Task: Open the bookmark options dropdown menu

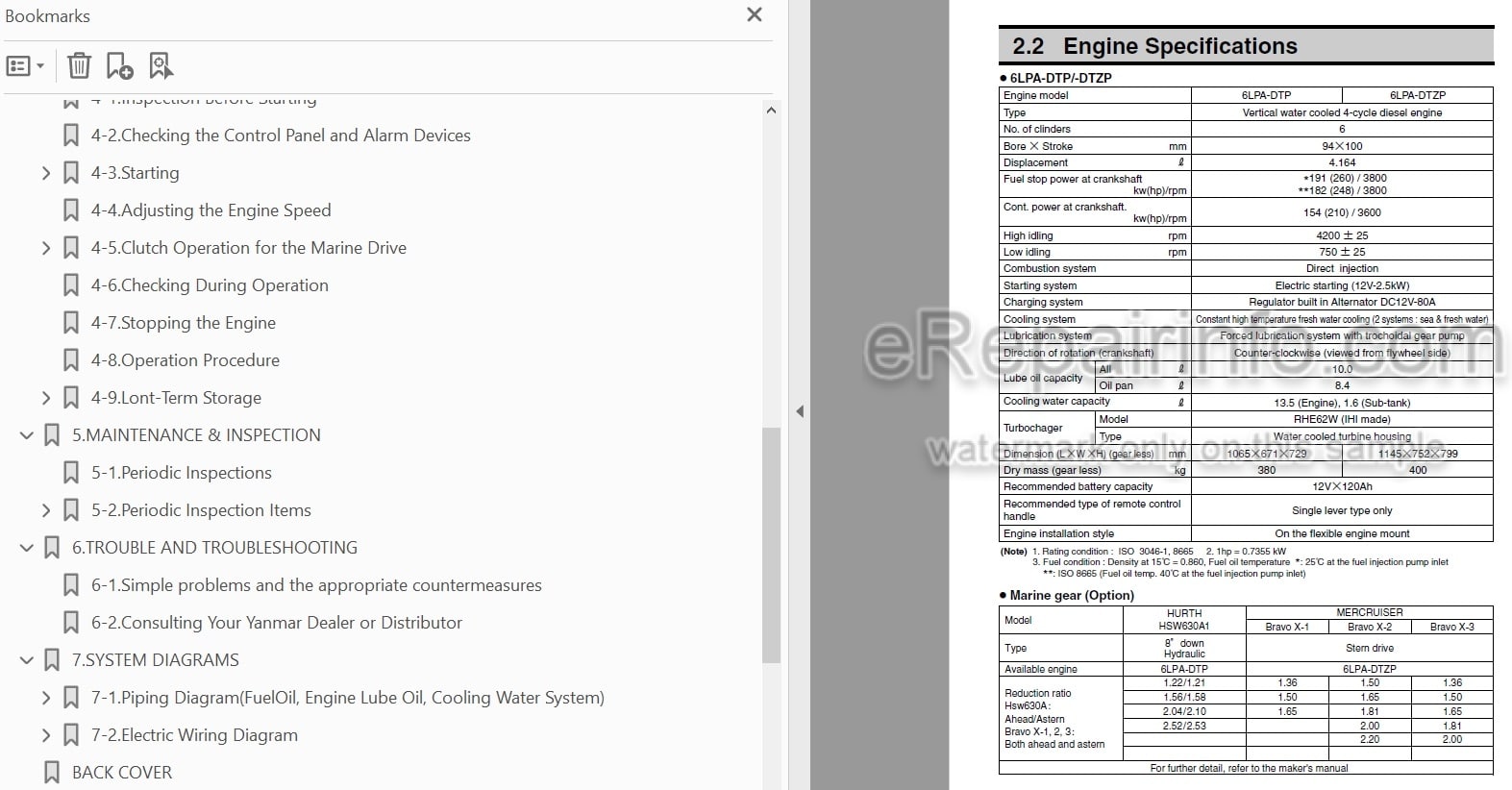Action: coord(25,66)
